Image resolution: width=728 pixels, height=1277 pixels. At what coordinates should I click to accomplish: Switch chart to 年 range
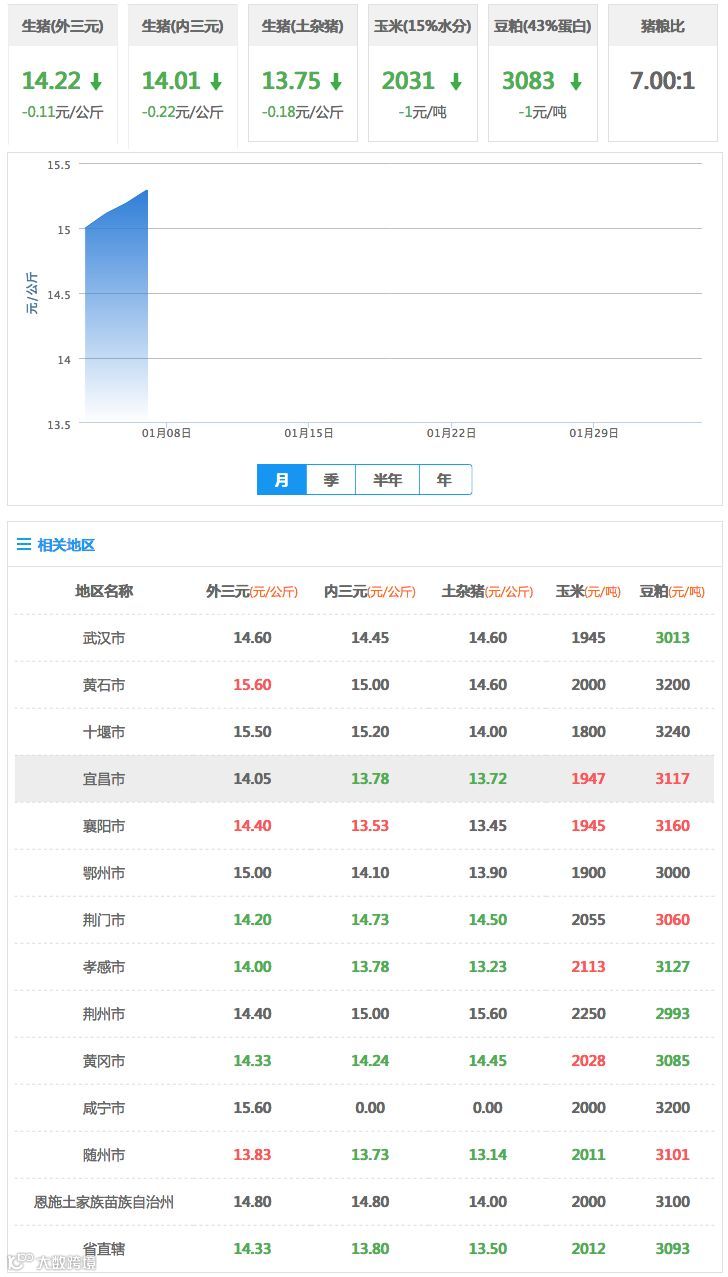pos(445,480)
